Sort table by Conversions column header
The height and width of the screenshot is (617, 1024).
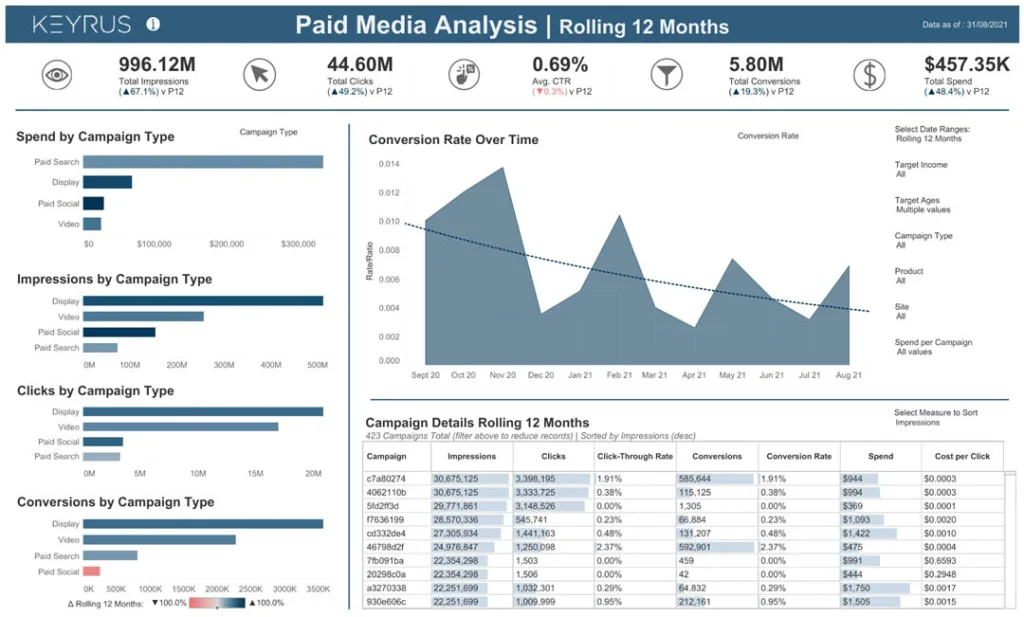717,456
